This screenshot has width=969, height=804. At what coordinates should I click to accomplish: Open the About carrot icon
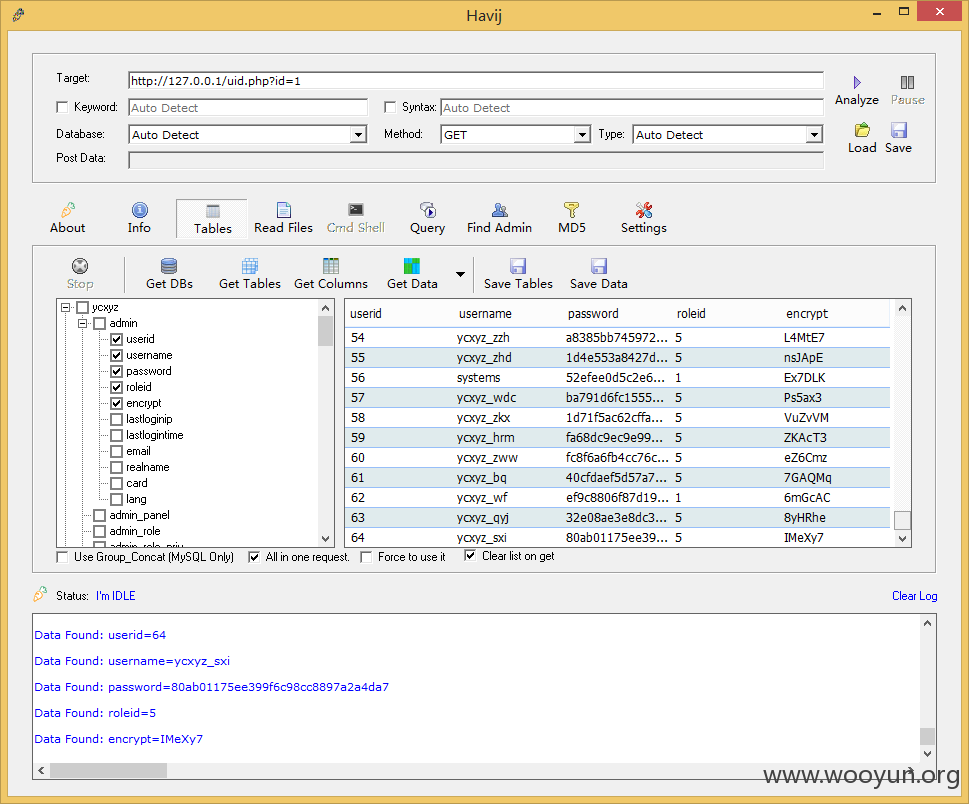click(68, 210)
